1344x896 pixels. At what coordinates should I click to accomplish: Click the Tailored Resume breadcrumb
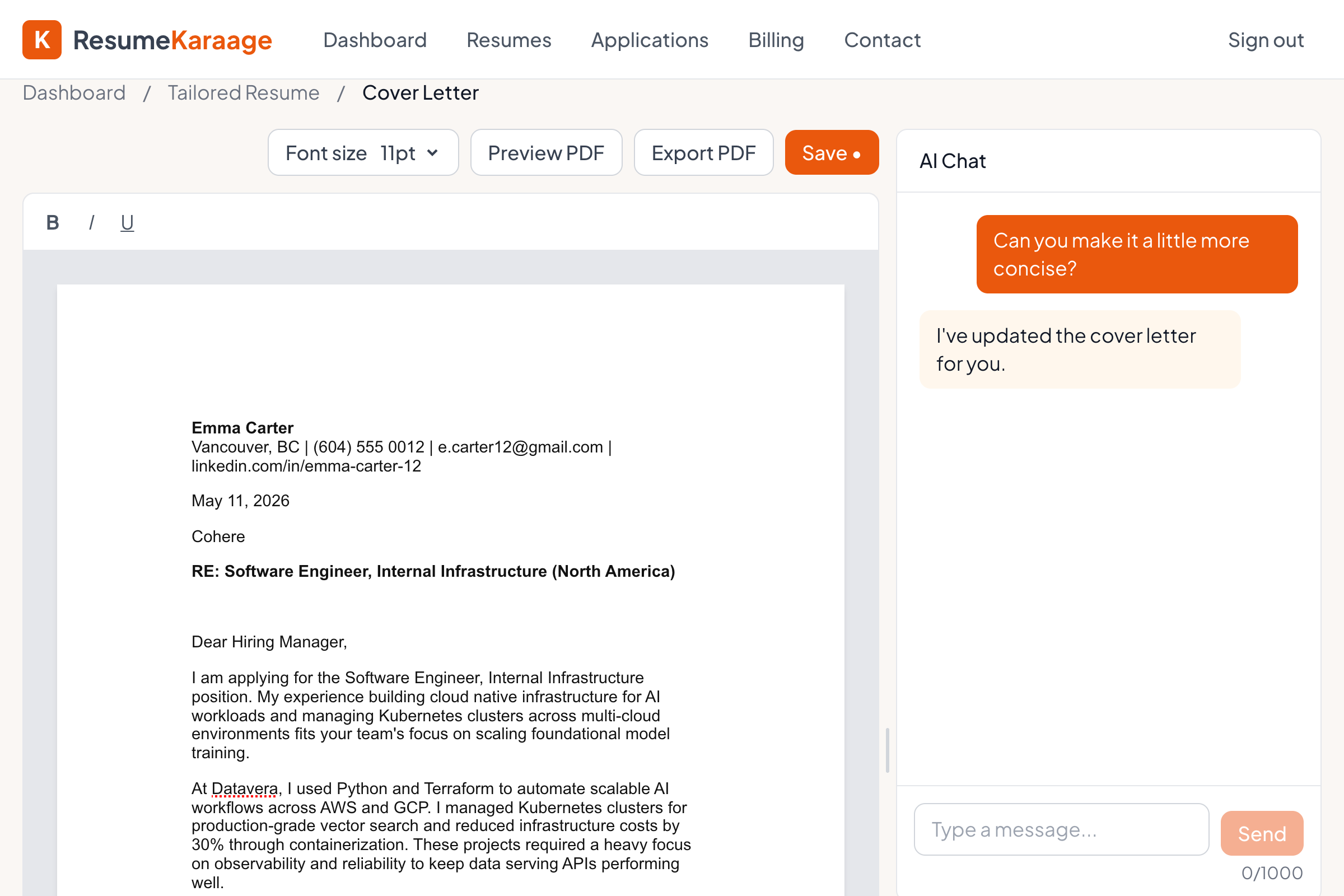click(244, 92)
